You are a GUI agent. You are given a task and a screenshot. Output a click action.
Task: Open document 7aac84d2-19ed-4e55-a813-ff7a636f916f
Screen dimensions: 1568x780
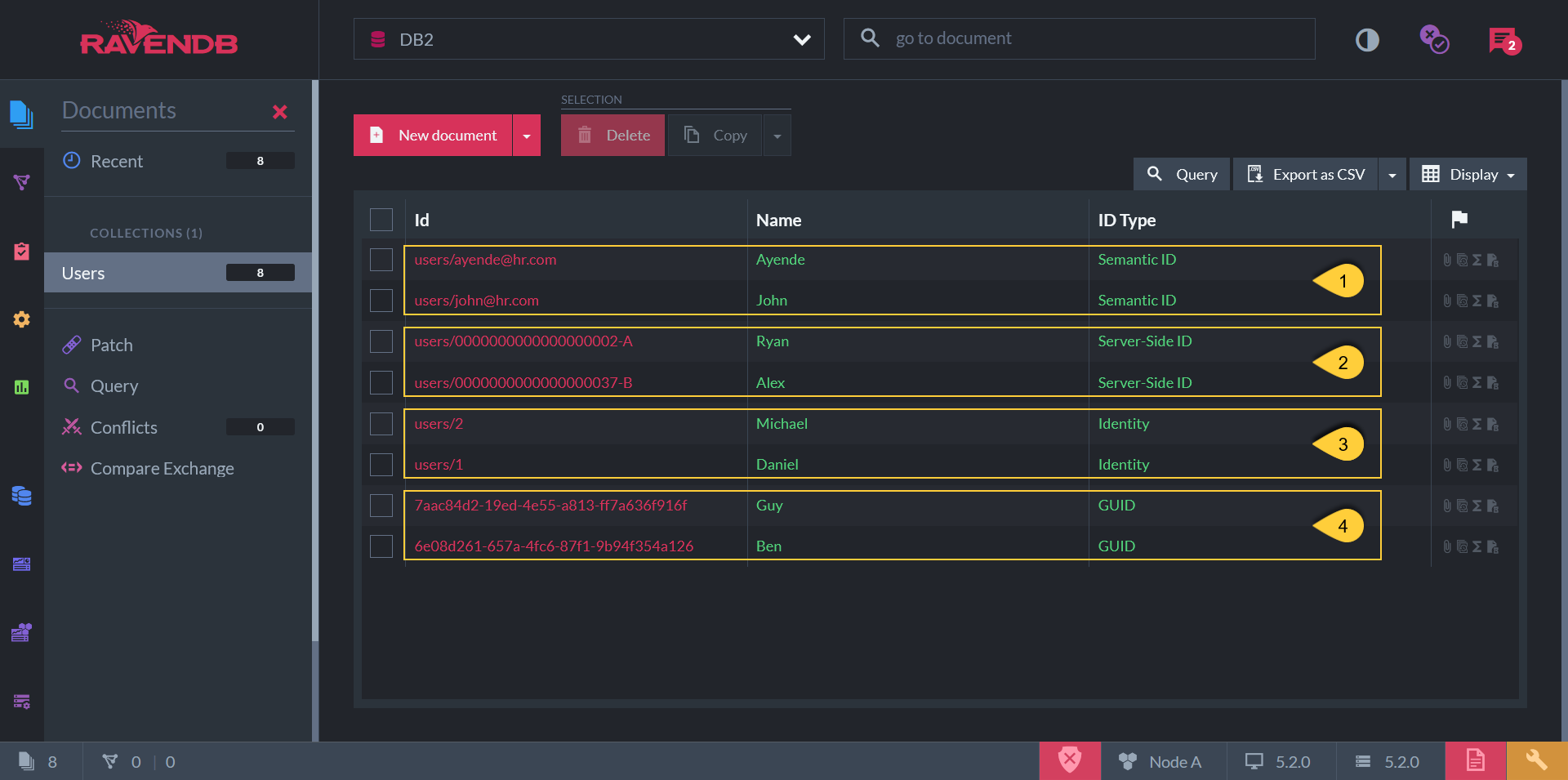point(550,506)
